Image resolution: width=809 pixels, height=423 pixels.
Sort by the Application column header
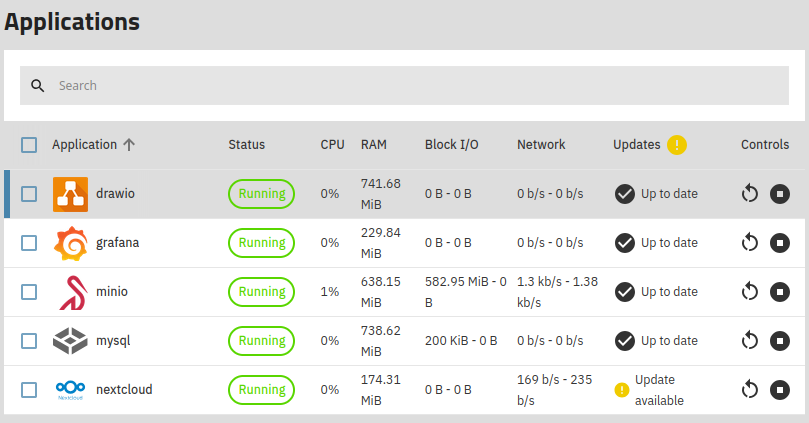(x=85, y=145)
